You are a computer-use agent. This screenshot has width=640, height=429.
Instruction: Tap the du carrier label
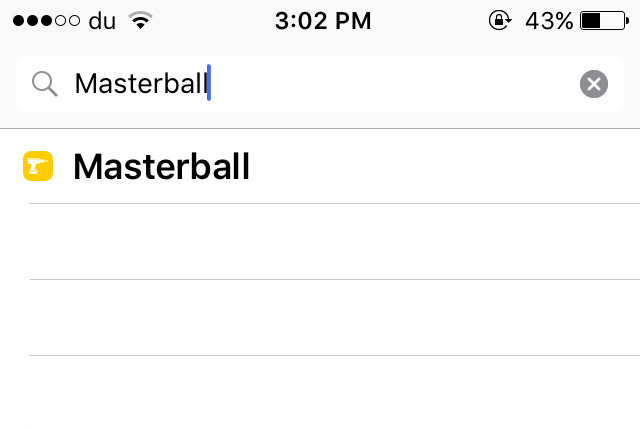click(102, 21)
